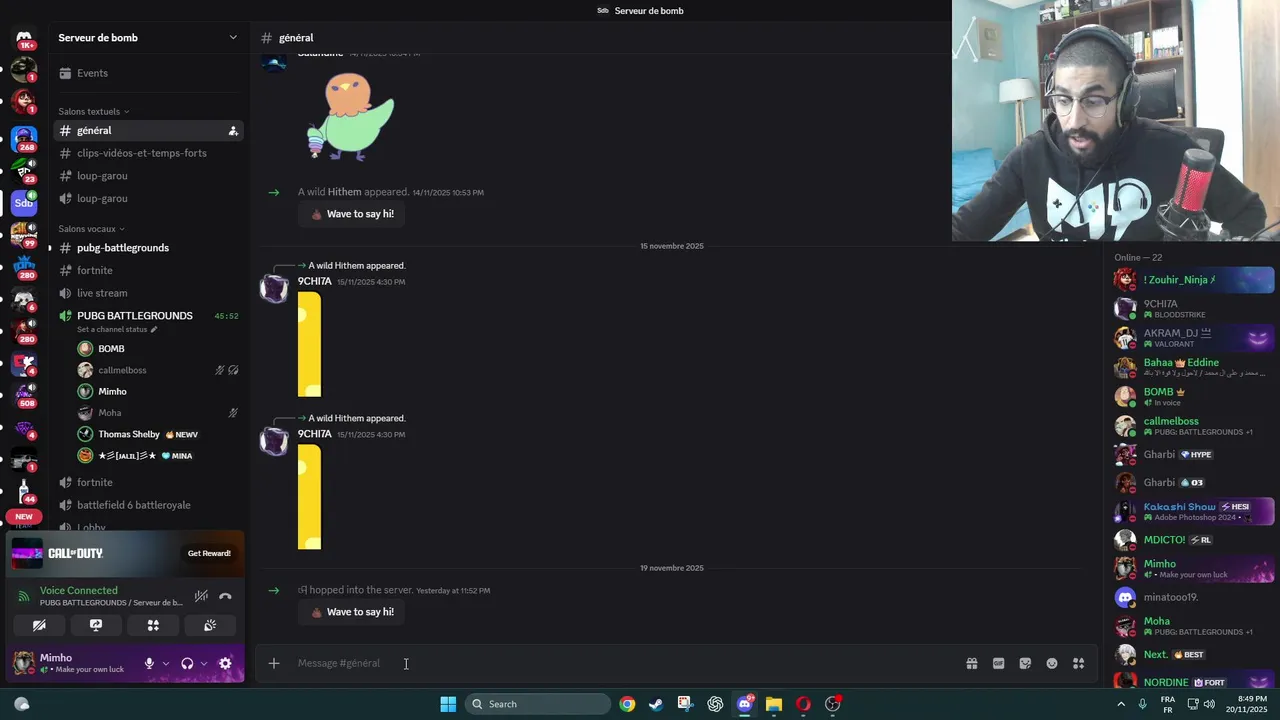The height and width of the screenshot is (720, 1280).
Task: Open Kakashi Show in member list
Action: pos(1194,512)
